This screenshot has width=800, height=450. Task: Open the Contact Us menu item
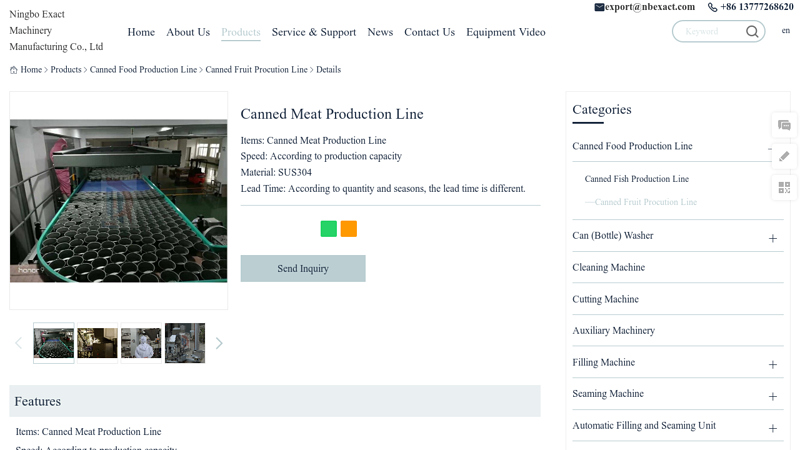click(430, 32)
